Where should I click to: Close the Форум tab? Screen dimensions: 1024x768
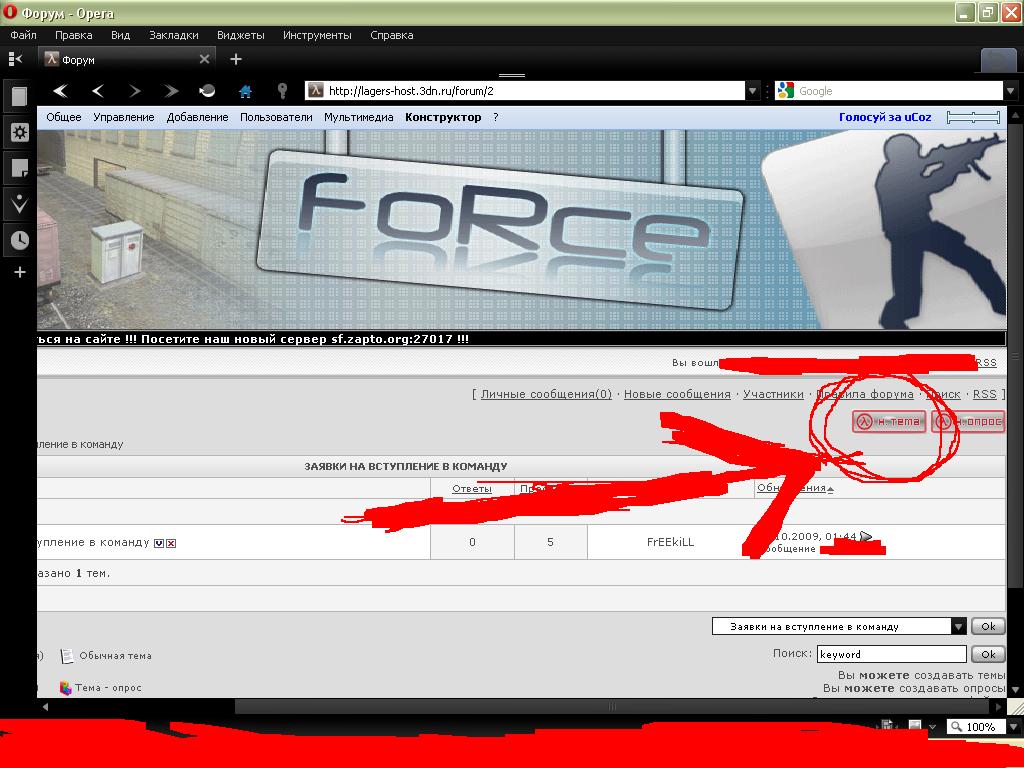pyautogui.click(x=204, y=59)
